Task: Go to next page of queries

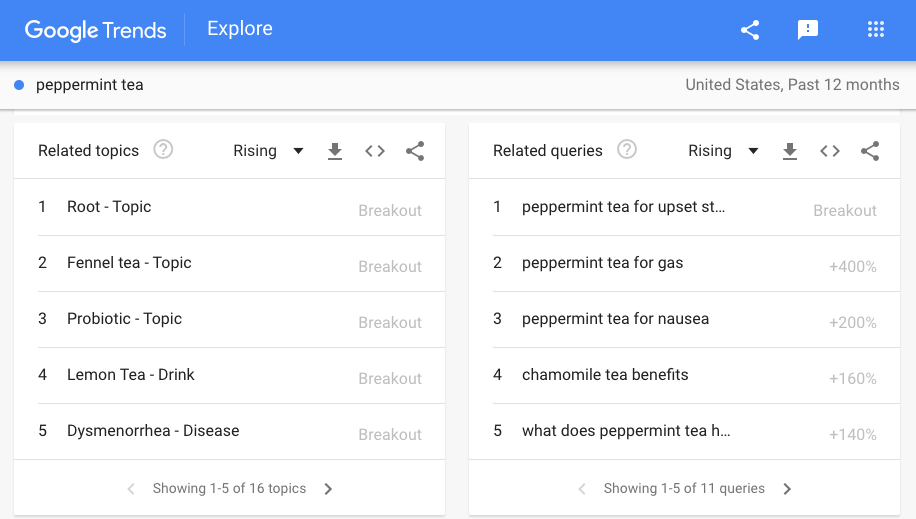Action: coord(787,489)
